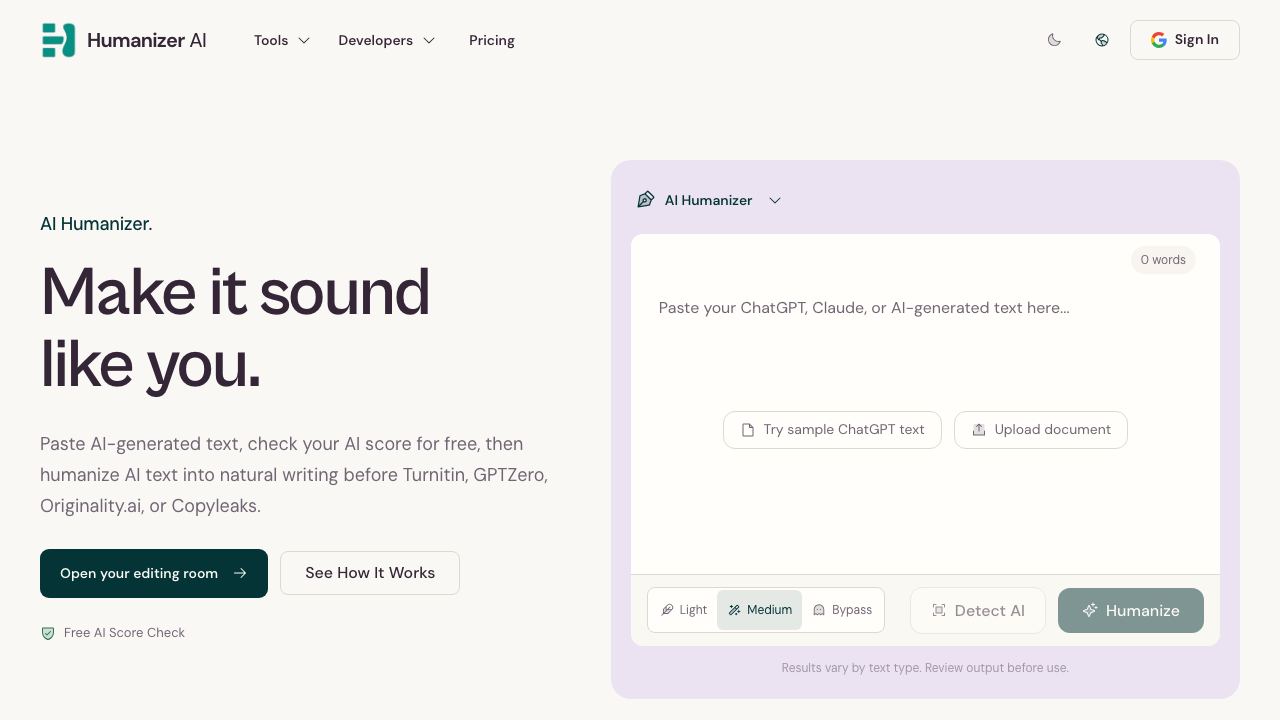Image resolution: width=1280 pixels, height=720 pixels.
Task: Go to the Pricing page
Action: 492,40
